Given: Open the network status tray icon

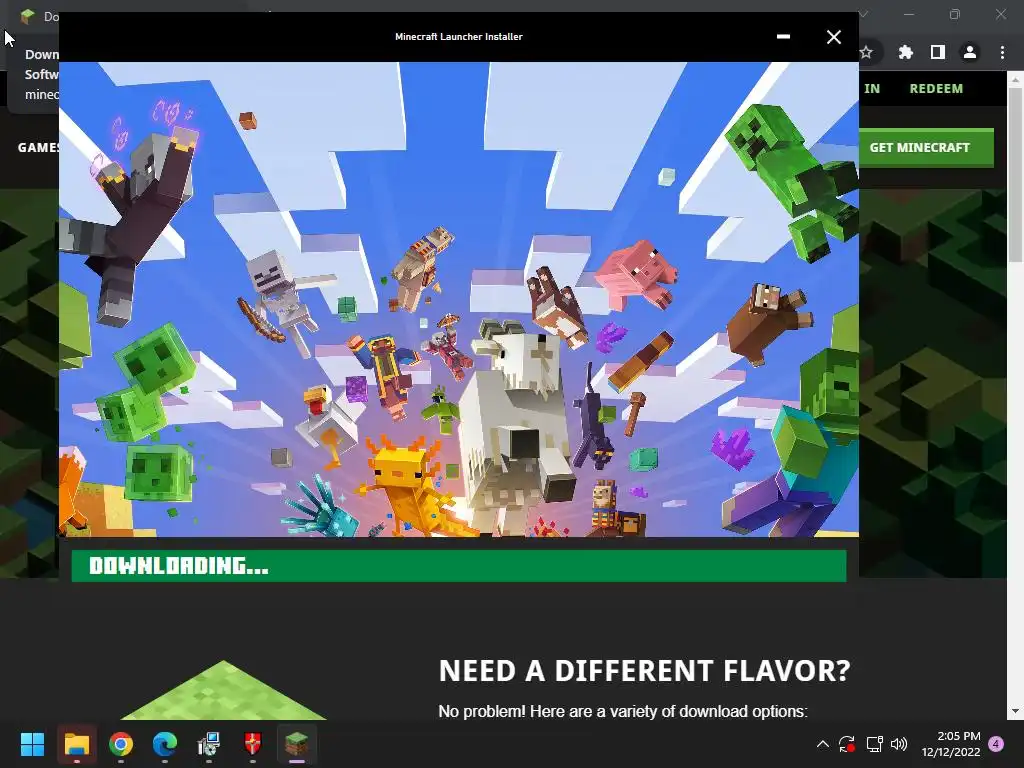Looking at the screenshot, I should click(874, 744).
